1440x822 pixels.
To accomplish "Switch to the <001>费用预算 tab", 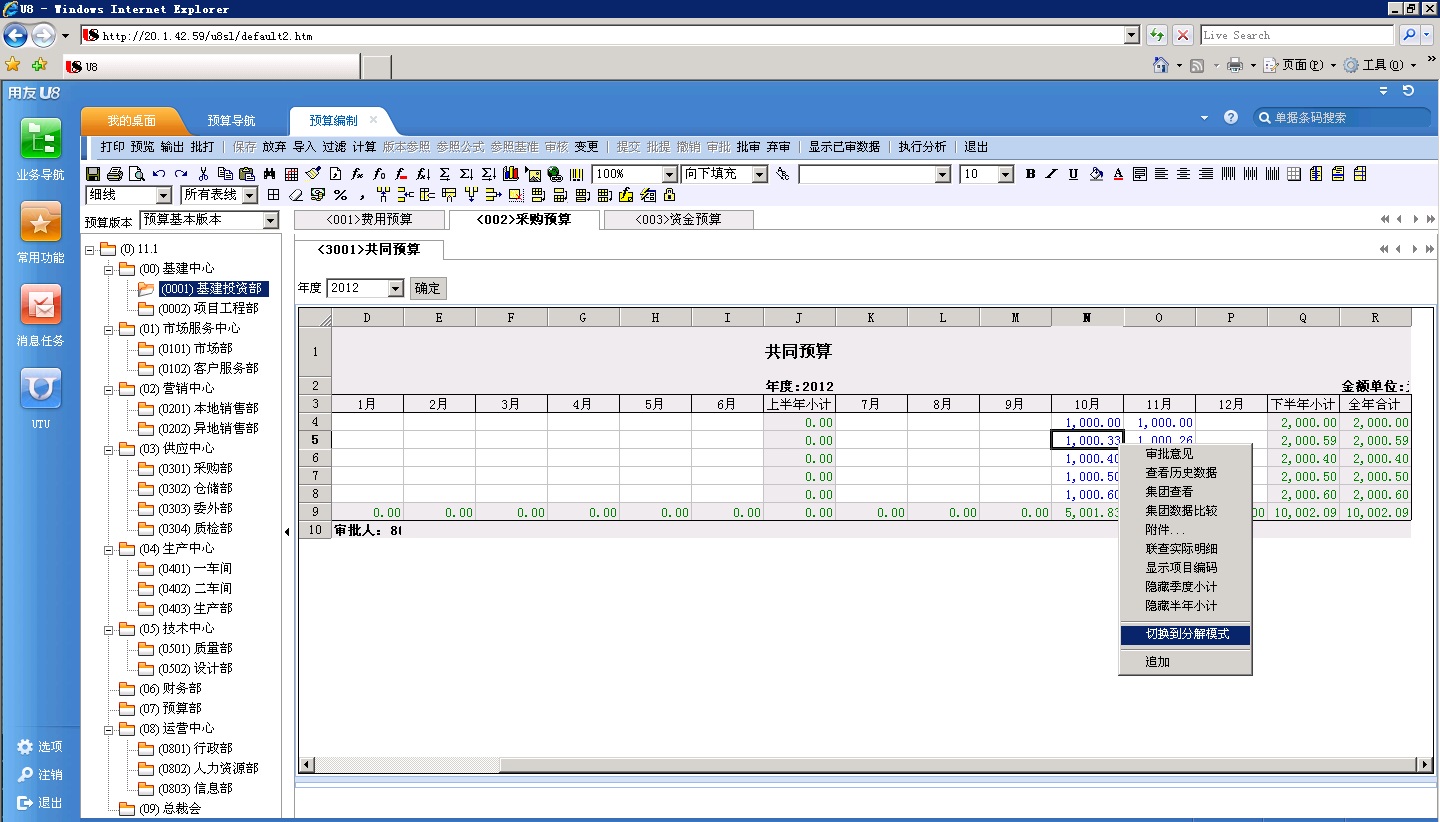I will click(372, 220).
